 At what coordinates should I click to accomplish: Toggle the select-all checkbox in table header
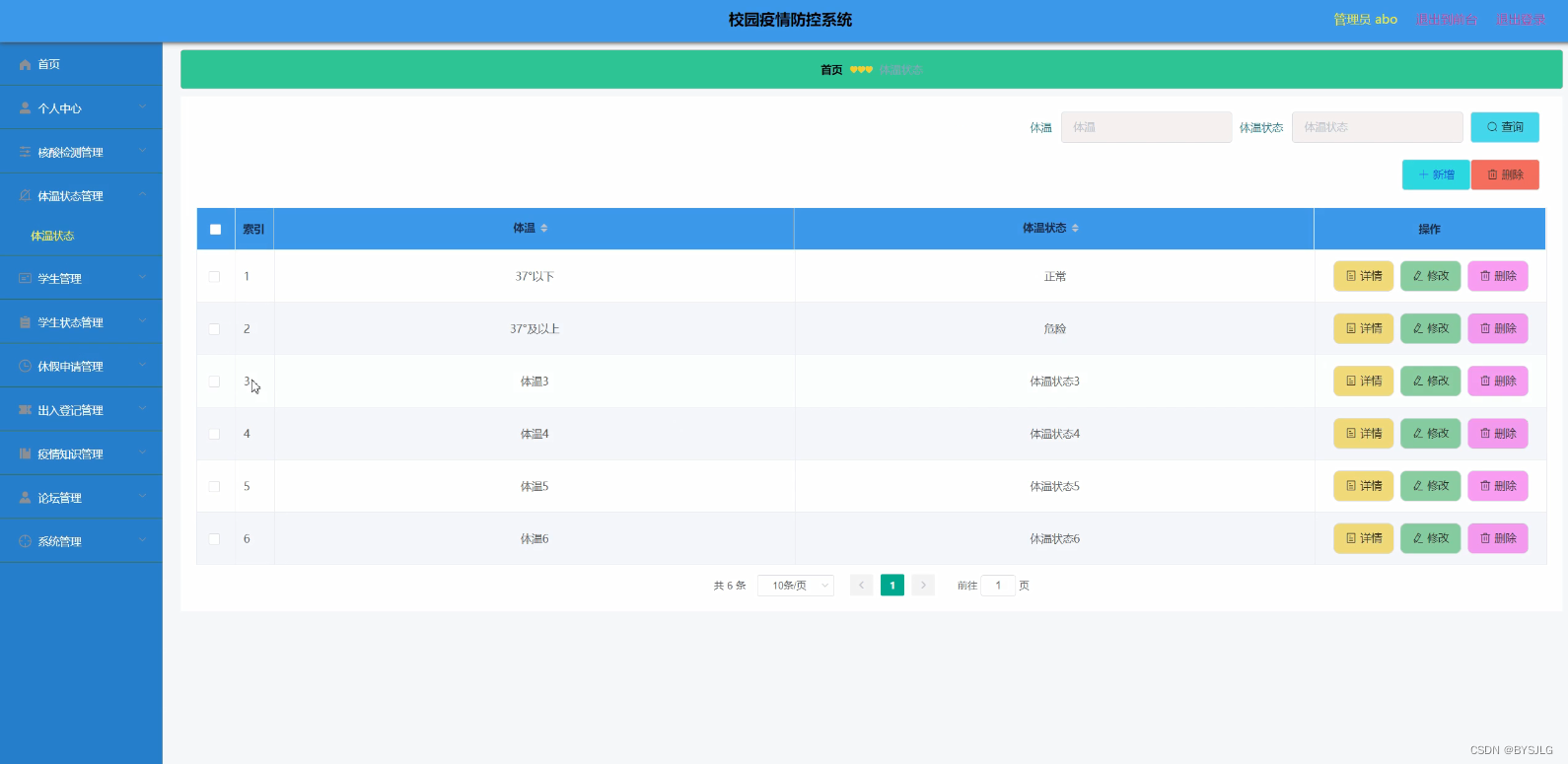(215, 230)
